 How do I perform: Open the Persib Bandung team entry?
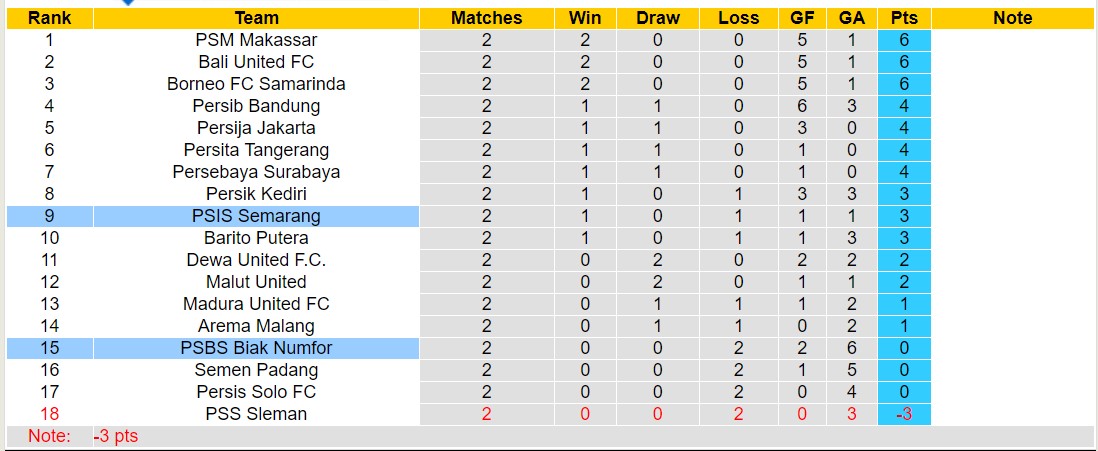click(x=256, y=106)
